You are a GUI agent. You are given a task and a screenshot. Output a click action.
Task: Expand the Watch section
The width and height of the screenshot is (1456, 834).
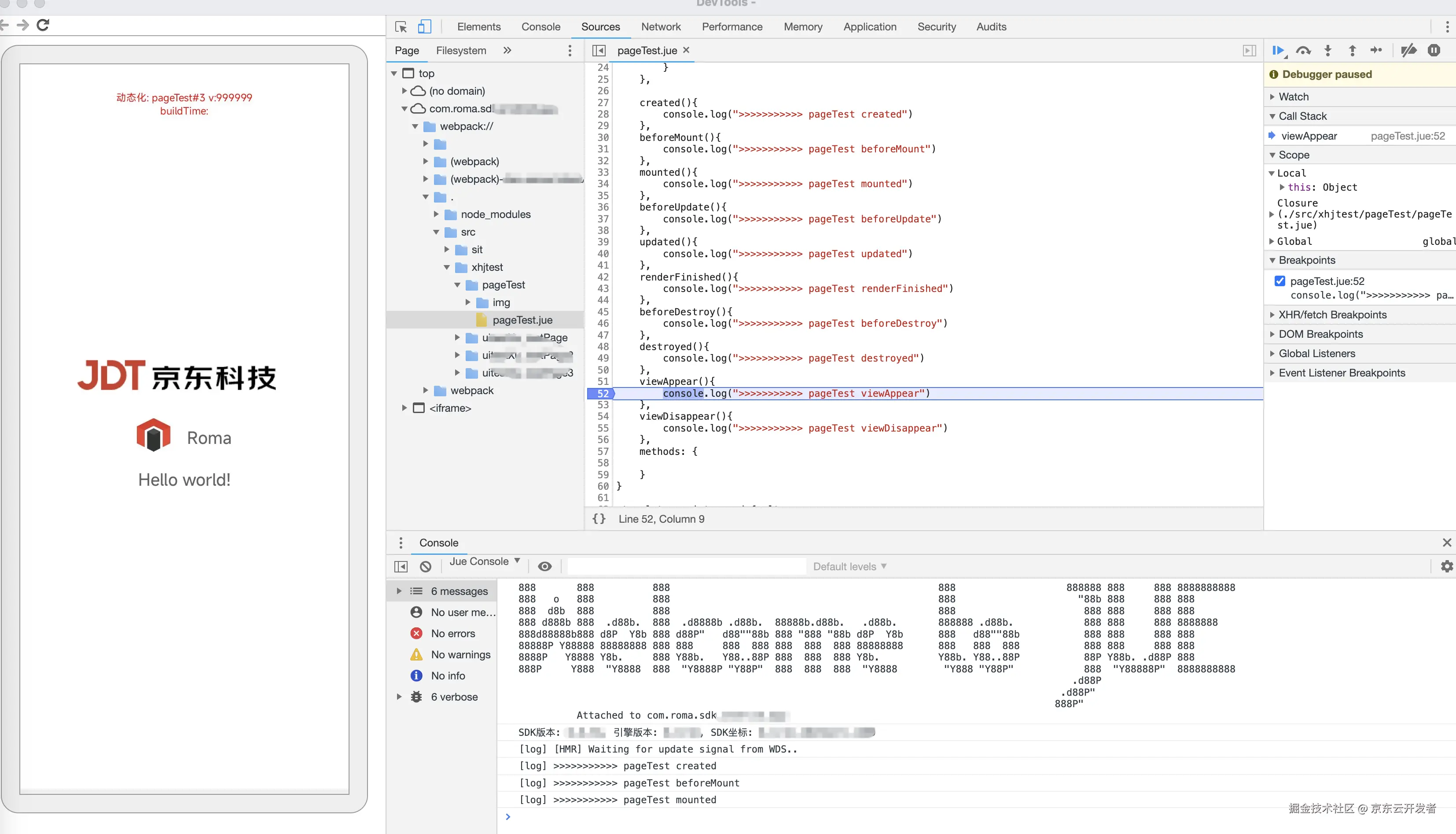pyautogui.click(x=1294, y=97)
